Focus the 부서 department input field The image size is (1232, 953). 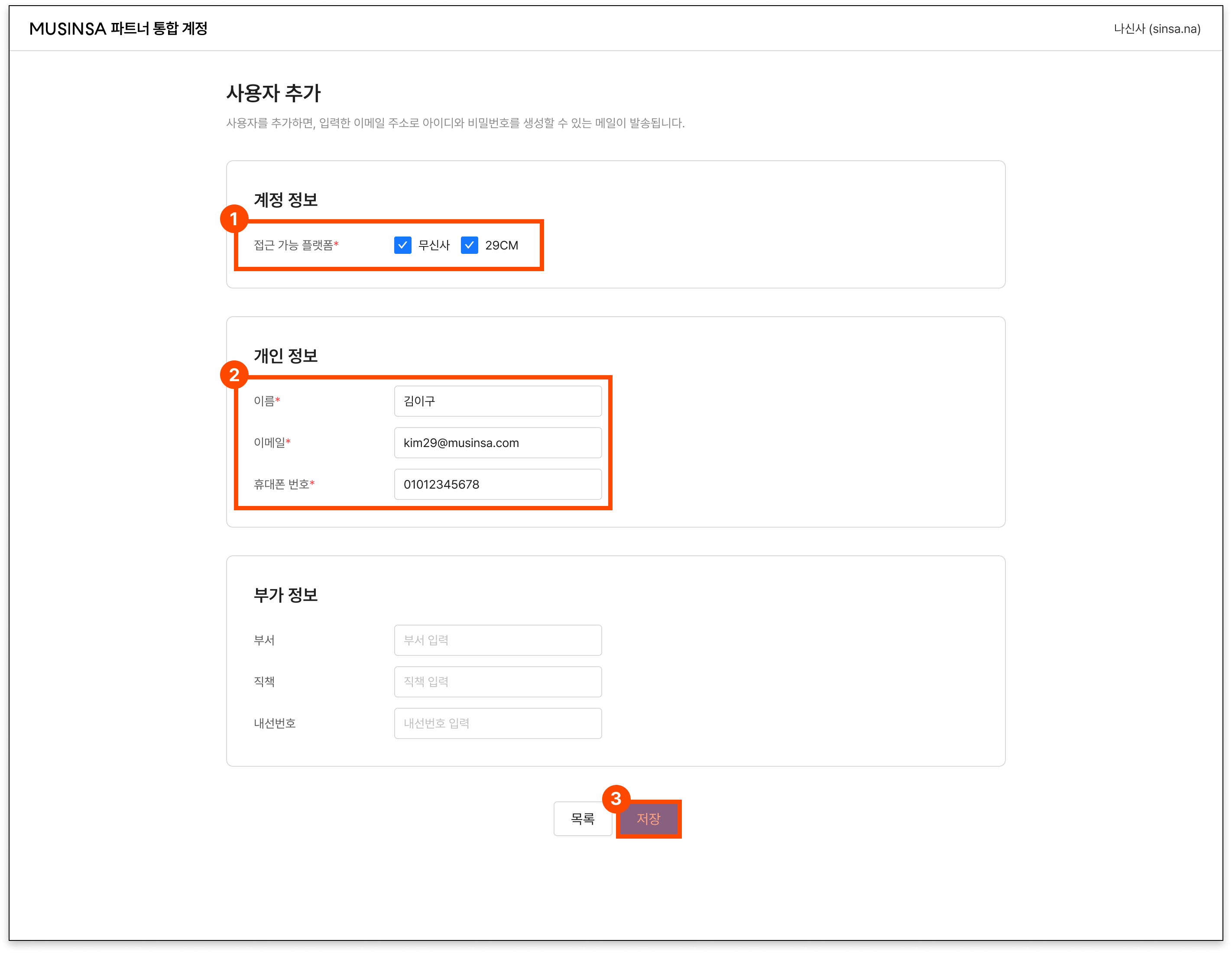pyautogui.click(x=498, y=640)
